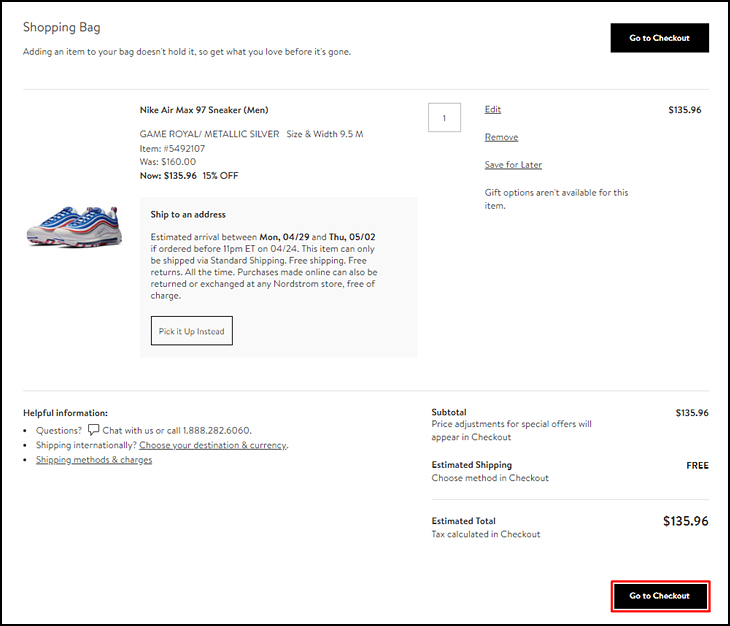Click the Shopping Bag heading
This screenshot has width=730, height=626.
pyautogui.click(x=61, y=27)
